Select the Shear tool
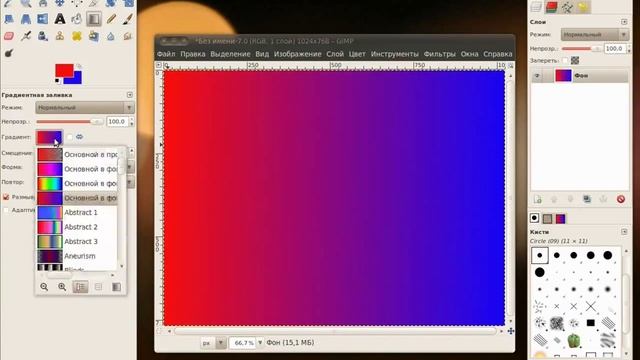Viewport: 640px width, 360px height. 9,19
